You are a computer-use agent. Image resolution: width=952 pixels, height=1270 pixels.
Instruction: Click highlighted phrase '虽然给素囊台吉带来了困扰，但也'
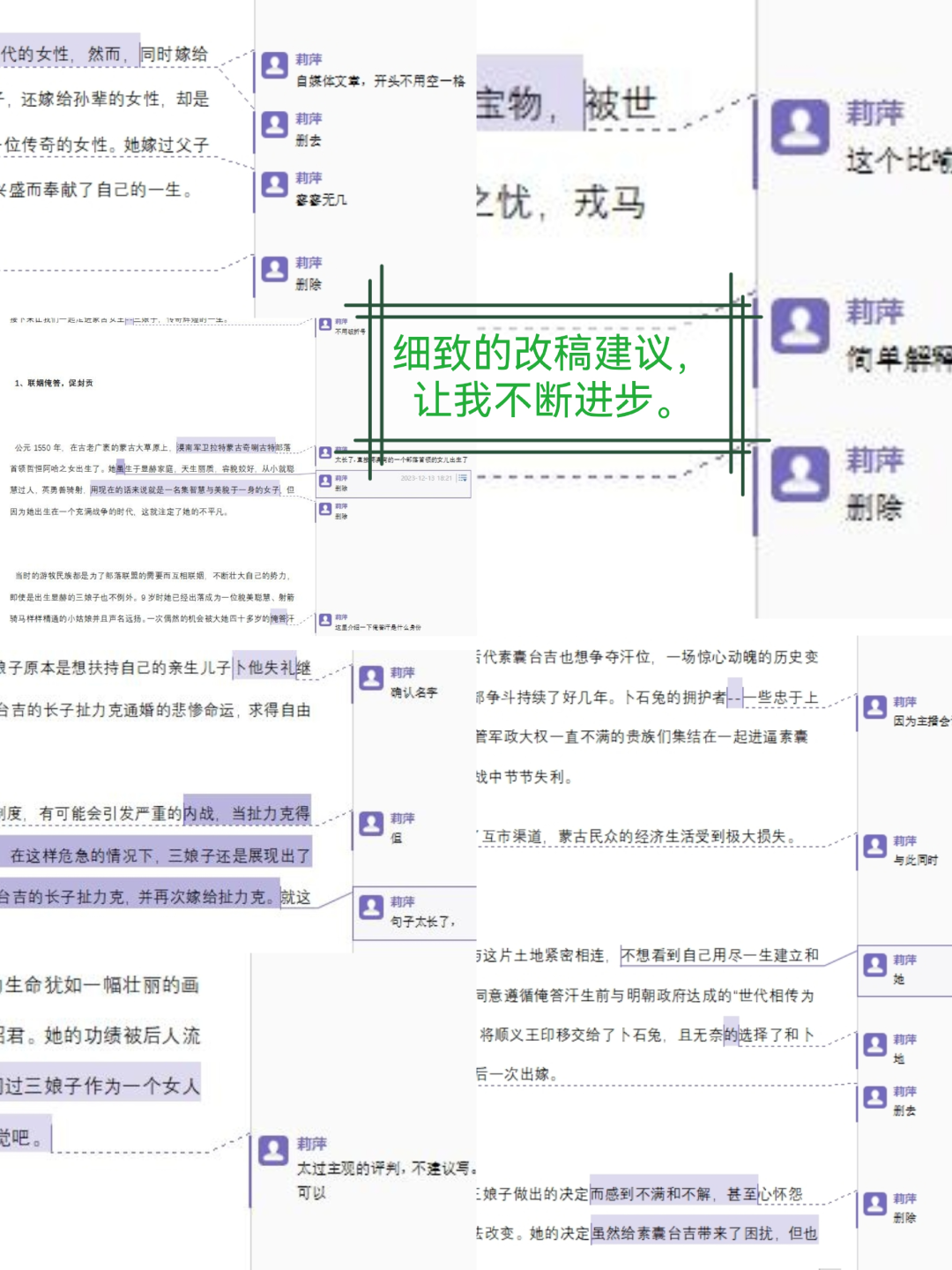pyautogui.click(x=704, y=1234)
